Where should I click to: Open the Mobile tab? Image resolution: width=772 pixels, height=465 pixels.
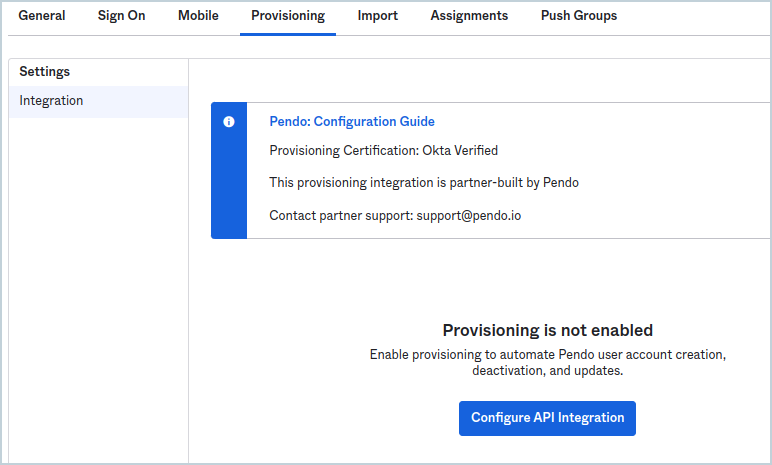coord(198,16)
